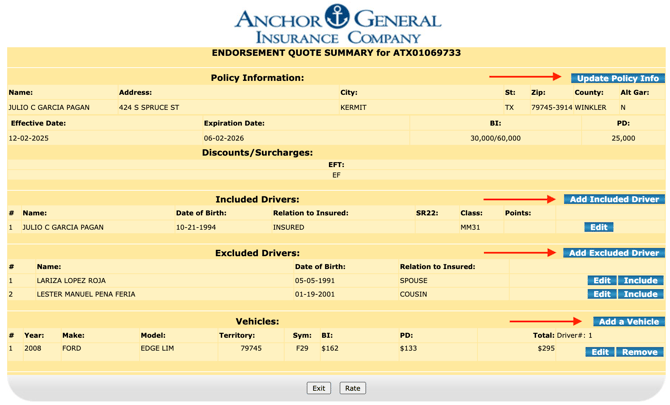Click the Rate button
This screenshot has width=670, height=405.
click(x=353, y=388)
